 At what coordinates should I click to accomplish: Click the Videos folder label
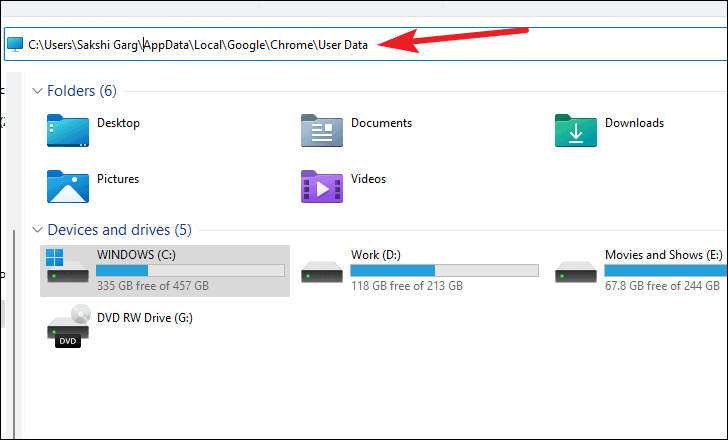(368, 179)
